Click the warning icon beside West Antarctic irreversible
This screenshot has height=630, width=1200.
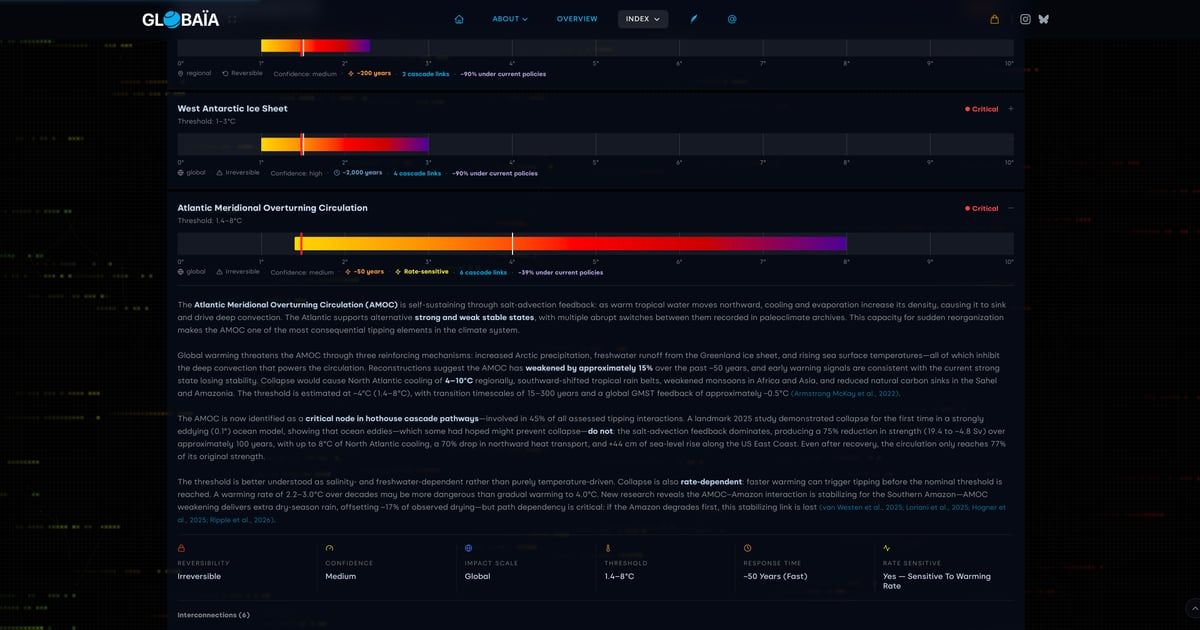(x=219, y=173)
